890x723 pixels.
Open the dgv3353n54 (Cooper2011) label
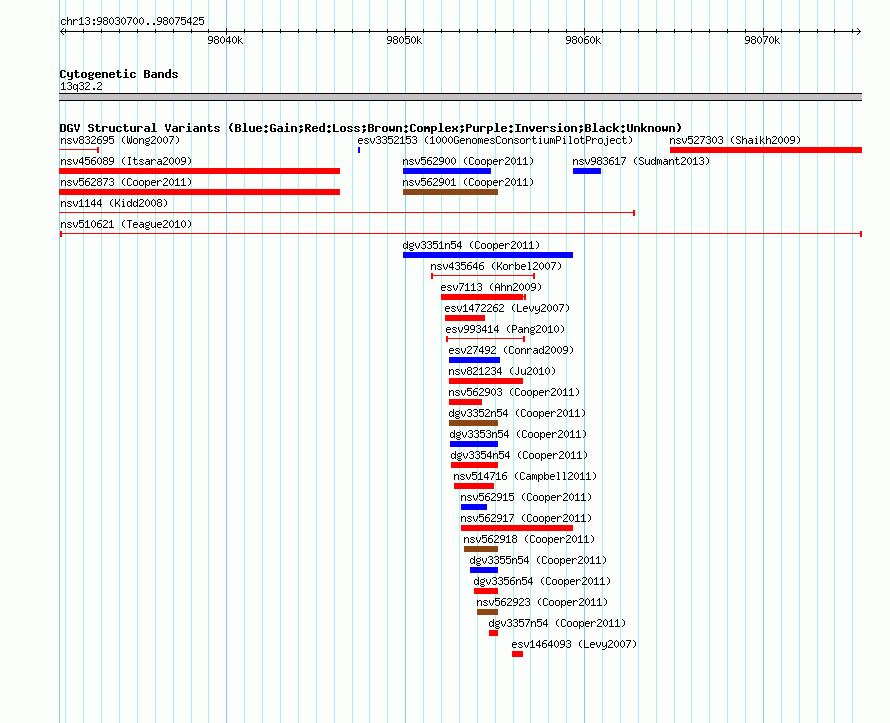point(518,434)
